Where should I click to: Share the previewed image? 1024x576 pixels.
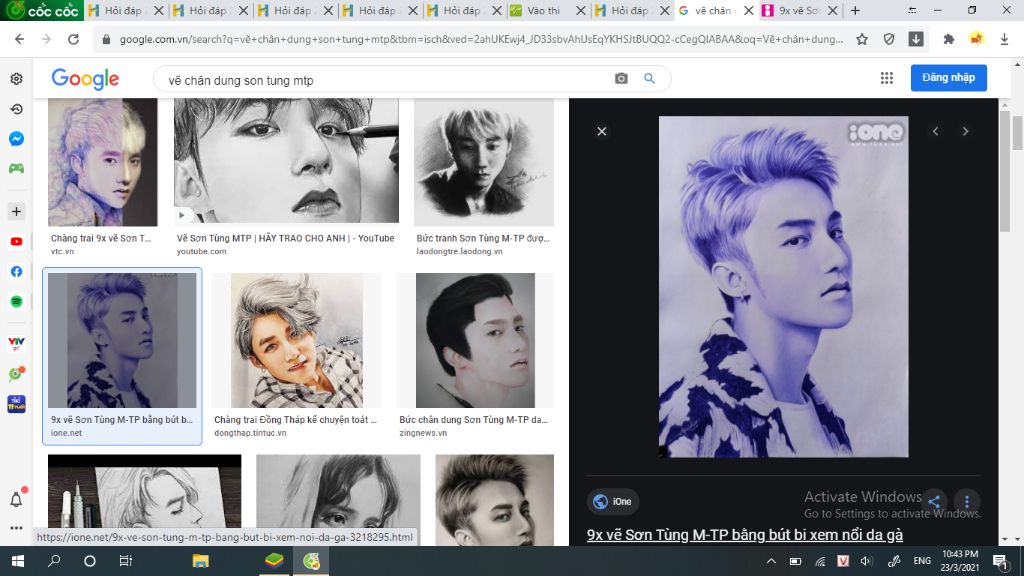click(x=934, y=502)
